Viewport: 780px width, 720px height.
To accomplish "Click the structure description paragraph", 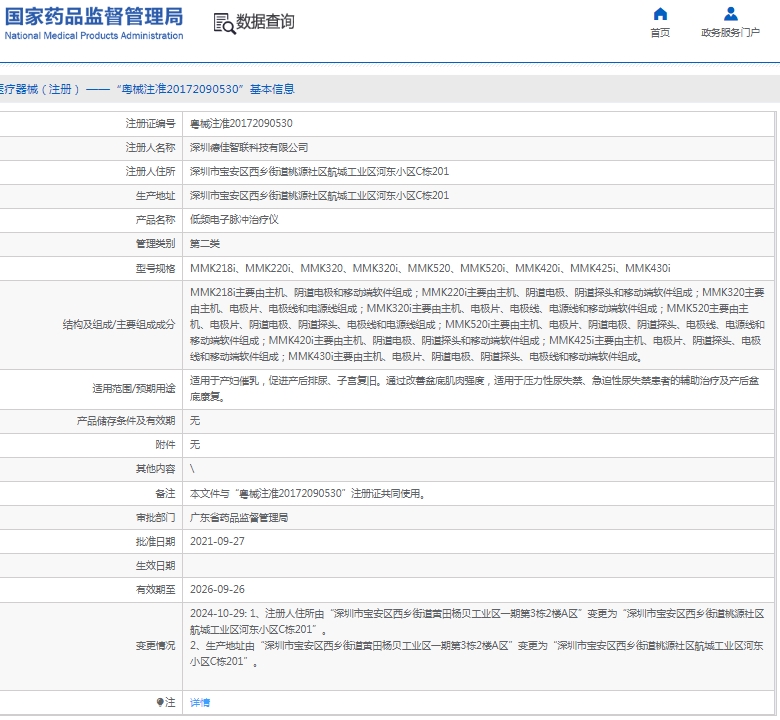I will (477, 324).
